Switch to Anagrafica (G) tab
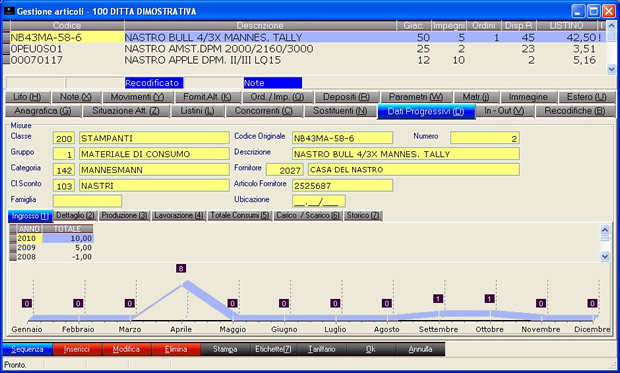Screen dimensions: 620x373 tap(43, 111)
